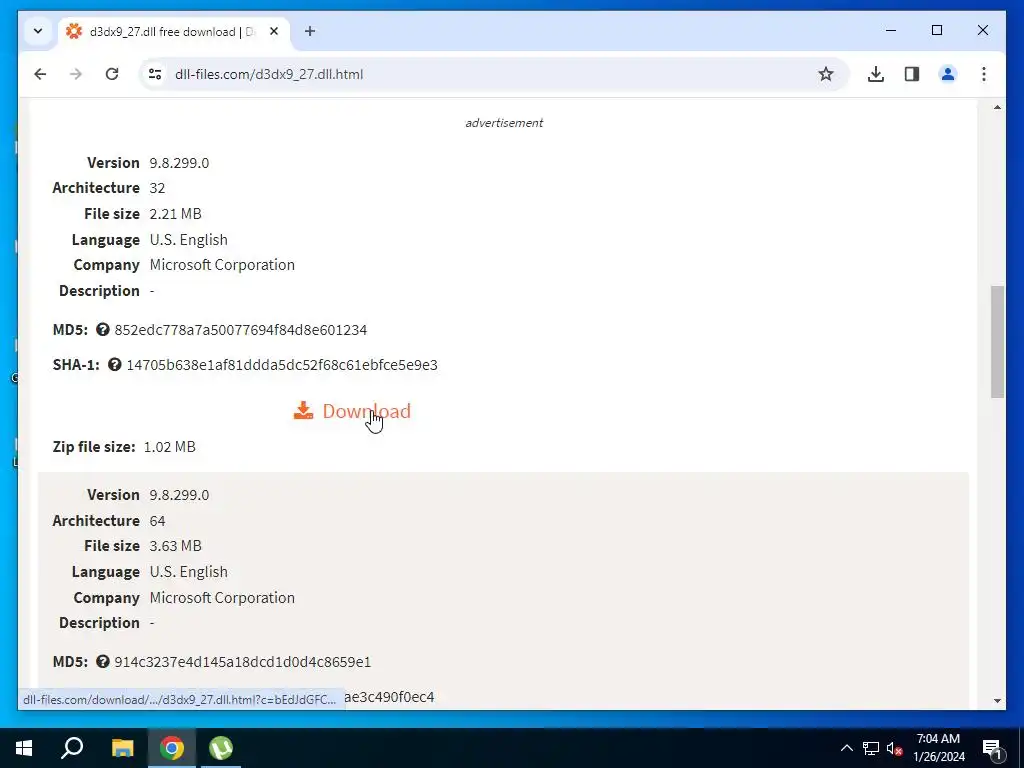Minimize the Chrome window
The image size is (1024, 768).
[x=891, y=30]
